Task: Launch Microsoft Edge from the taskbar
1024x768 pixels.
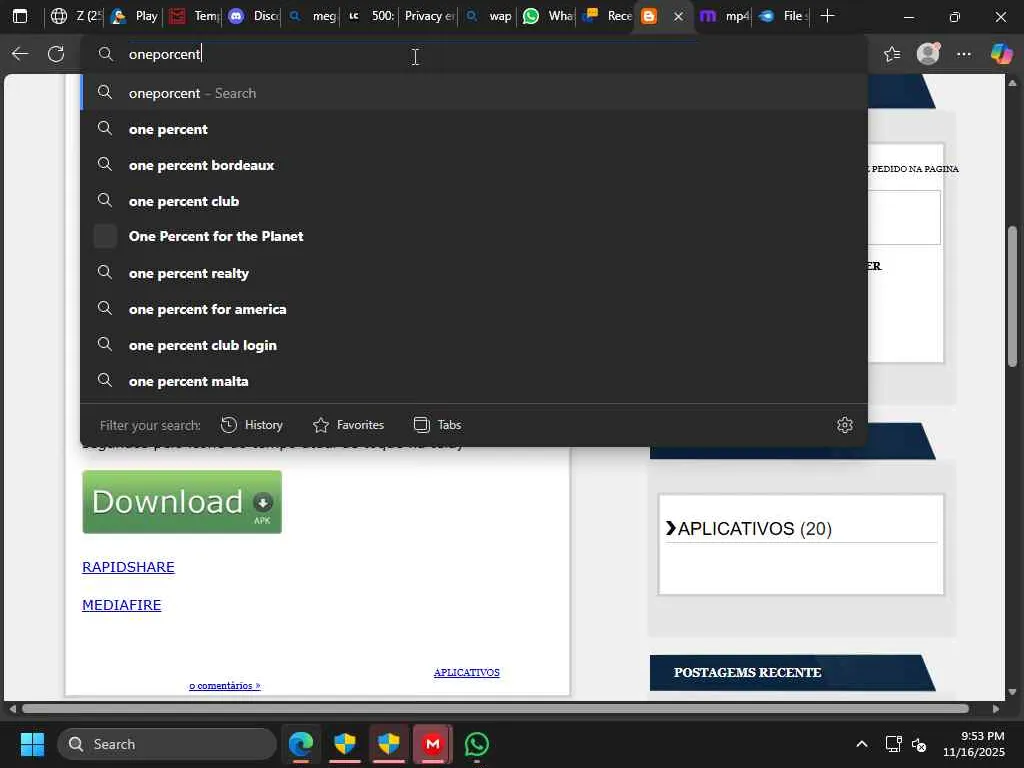Action: 301,744
